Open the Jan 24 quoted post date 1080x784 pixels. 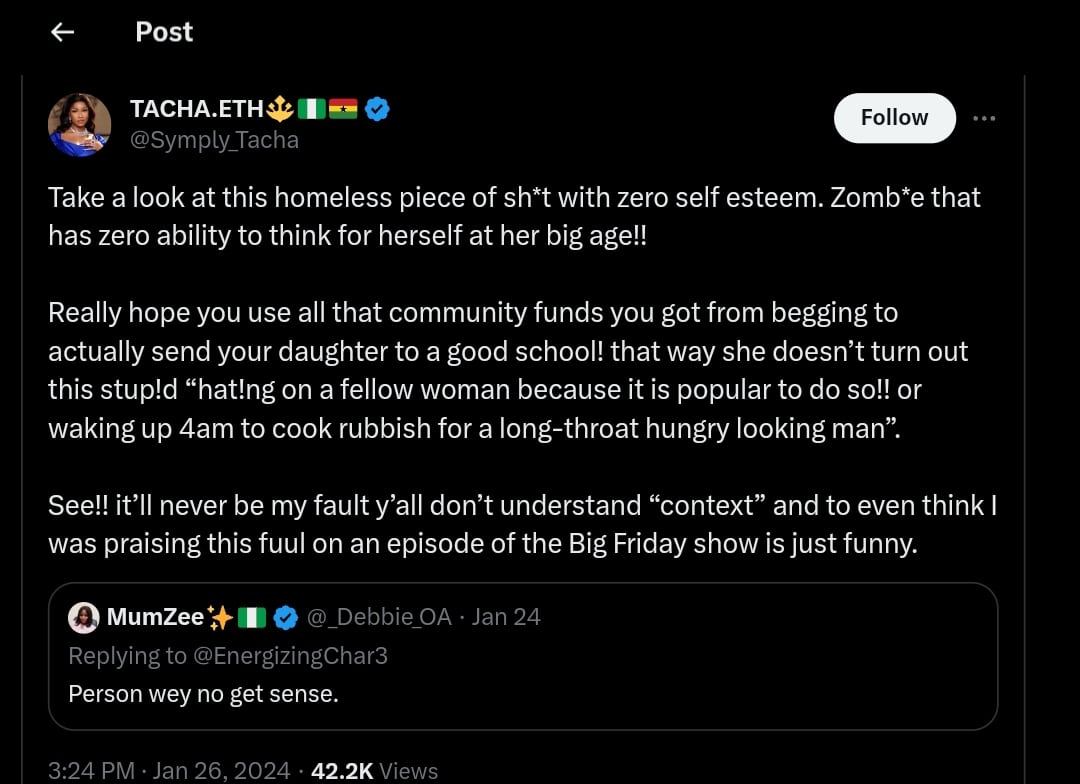[506, 618]
